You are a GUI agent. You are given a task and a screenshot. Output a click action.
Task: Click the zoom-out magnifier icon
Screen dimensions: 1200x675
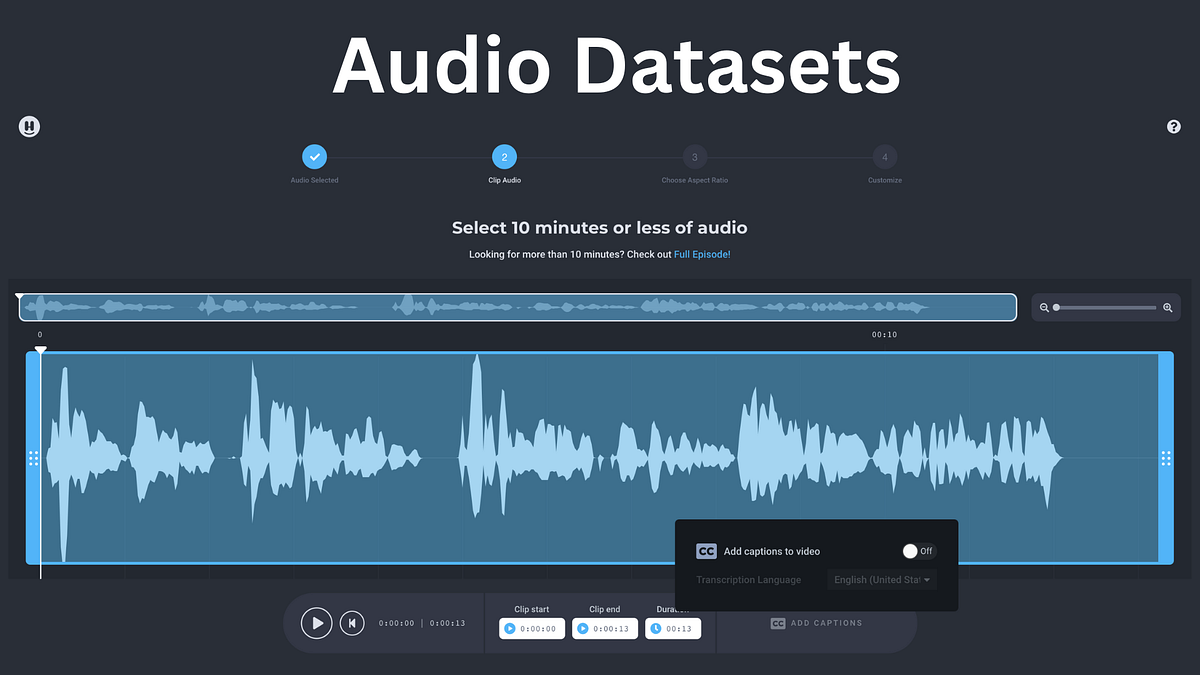click(x=1044, y=307)
